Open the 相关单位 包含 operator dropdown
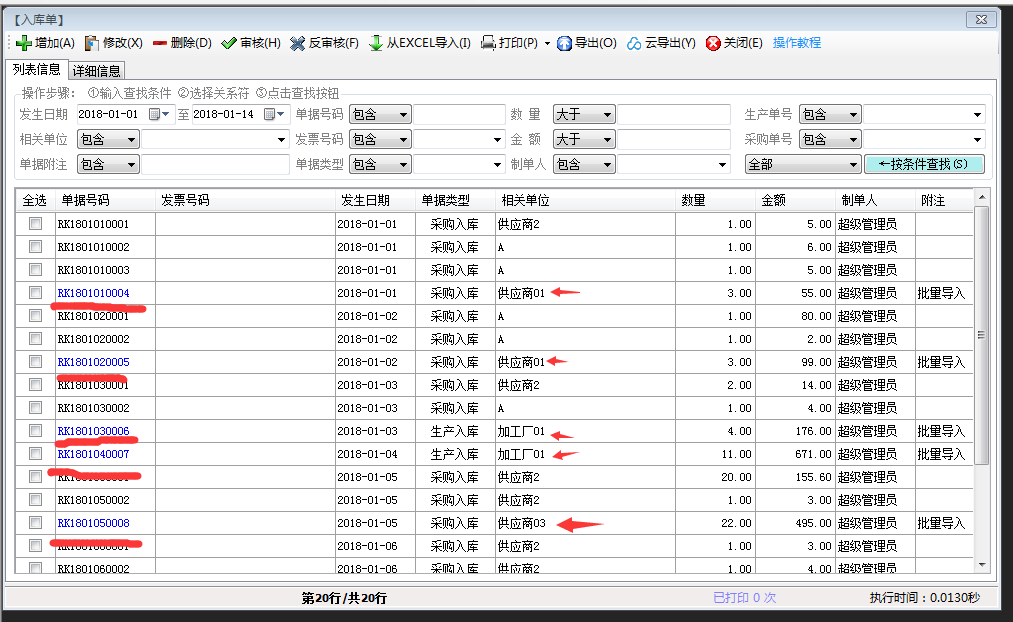 pos(108,140)
